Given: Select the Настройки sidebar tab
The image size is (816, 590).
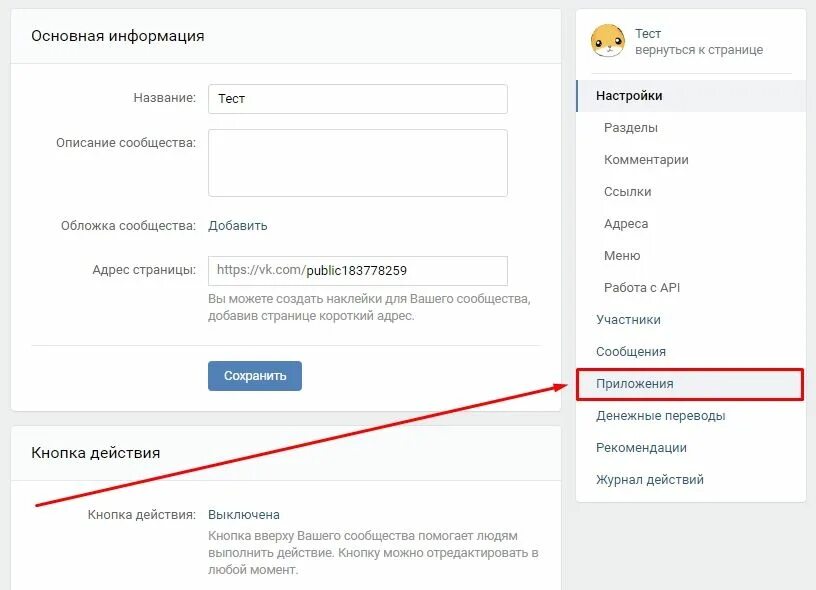Looking at the screenshot, I should pos(691,96).
